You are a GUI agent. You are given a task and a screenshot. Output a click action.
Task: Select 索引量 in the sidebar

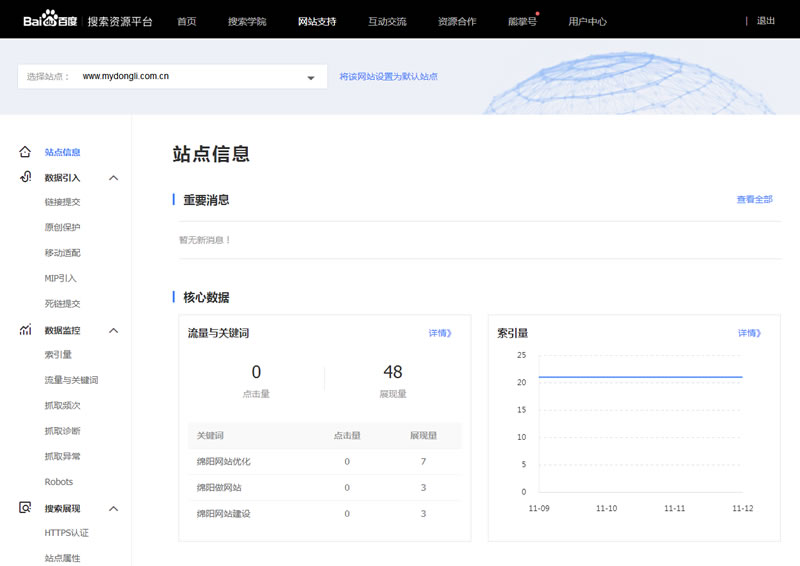[x=58, y=355]
